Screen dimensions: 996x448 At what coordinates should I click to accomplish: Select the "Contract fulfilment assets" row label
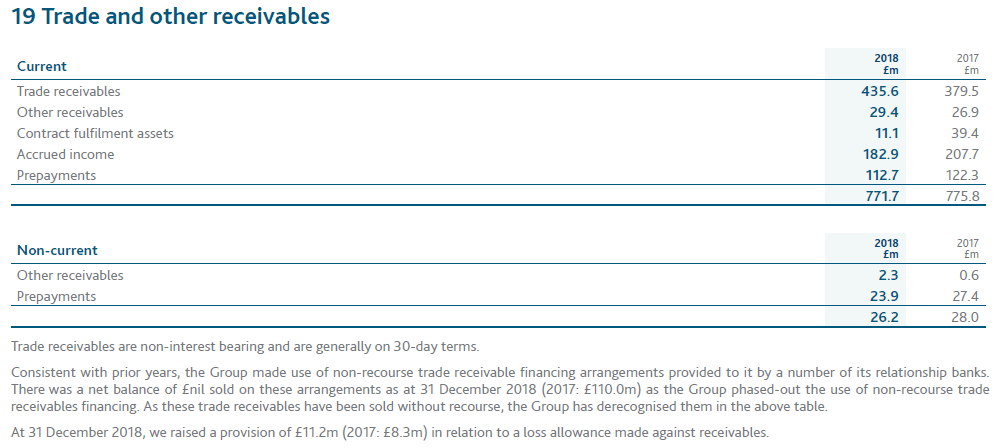pyautogui.click(x=95, y=134)
